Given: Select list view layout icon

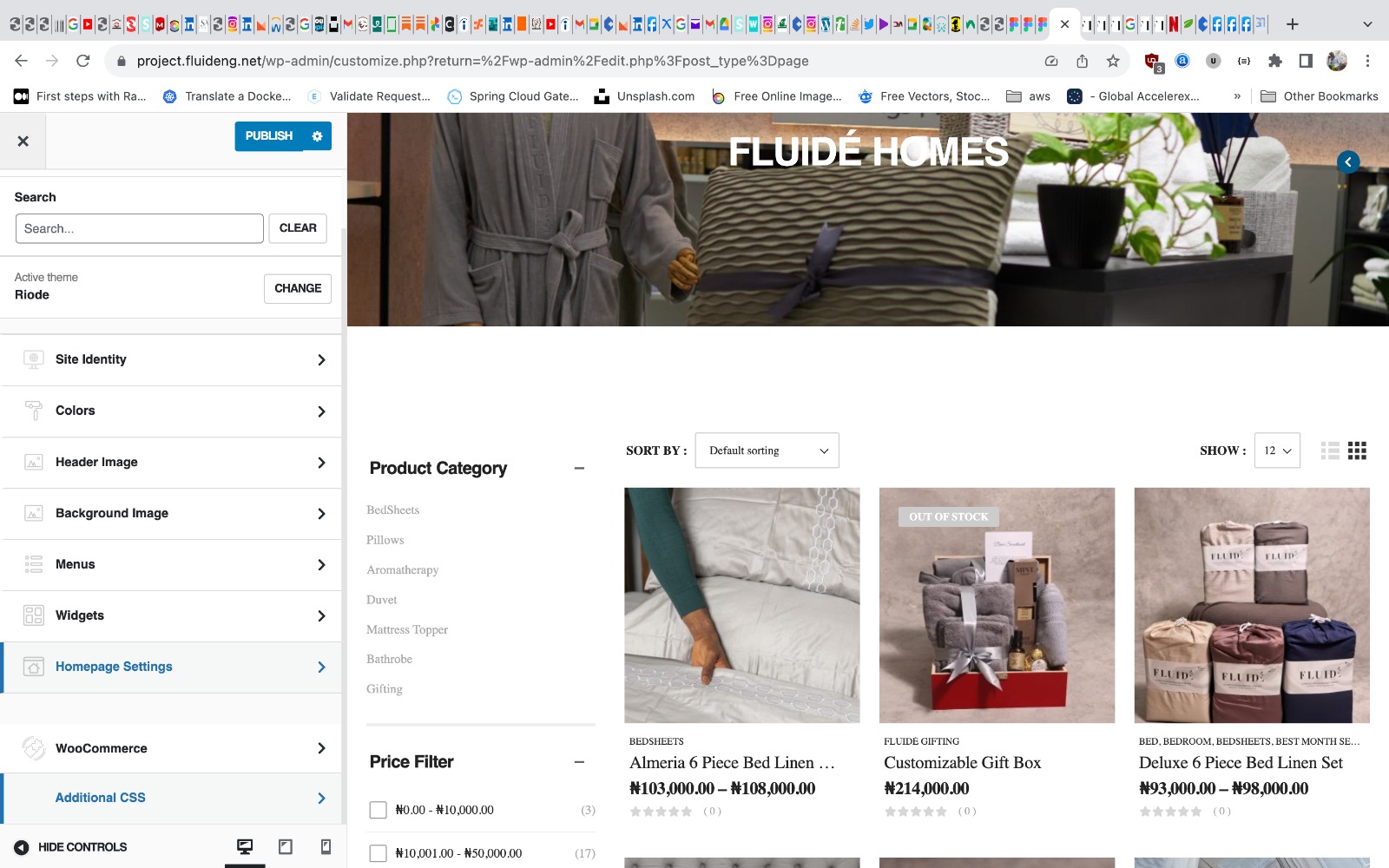Looking at the screenshot, I should (x=1330, y=450).
